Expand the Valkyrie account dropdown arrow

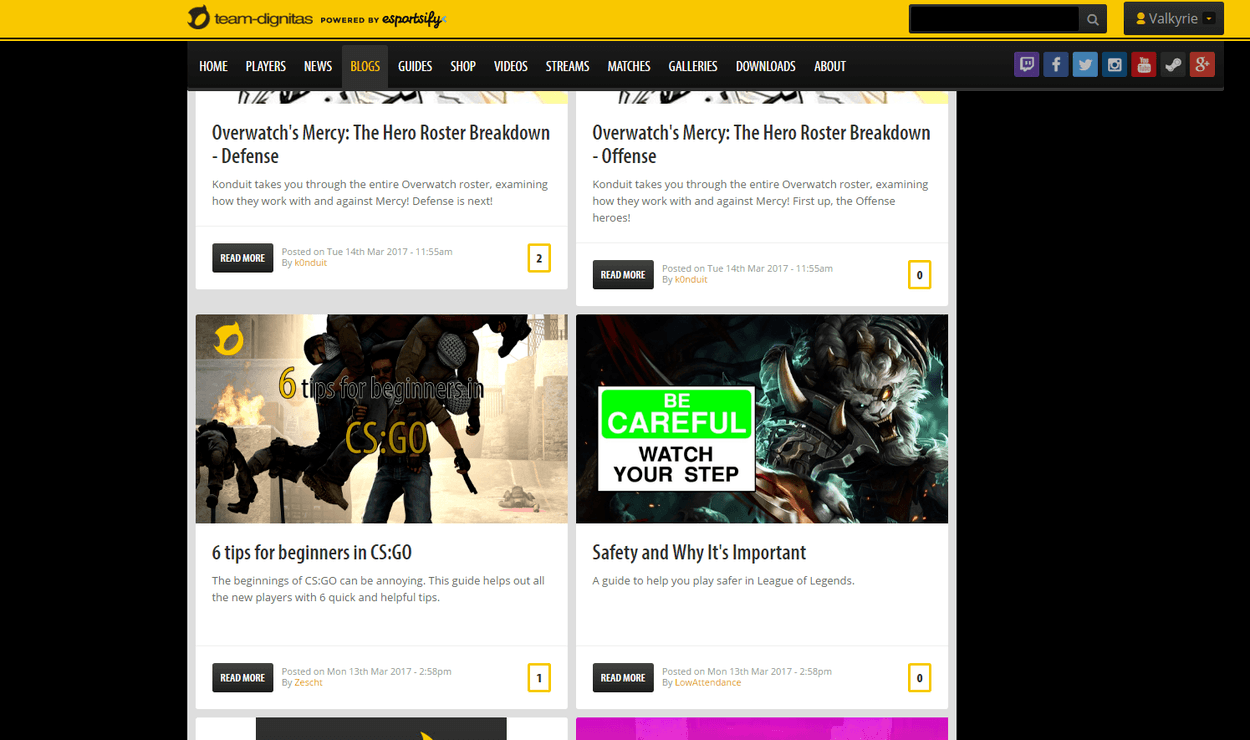coord(1209,19)
